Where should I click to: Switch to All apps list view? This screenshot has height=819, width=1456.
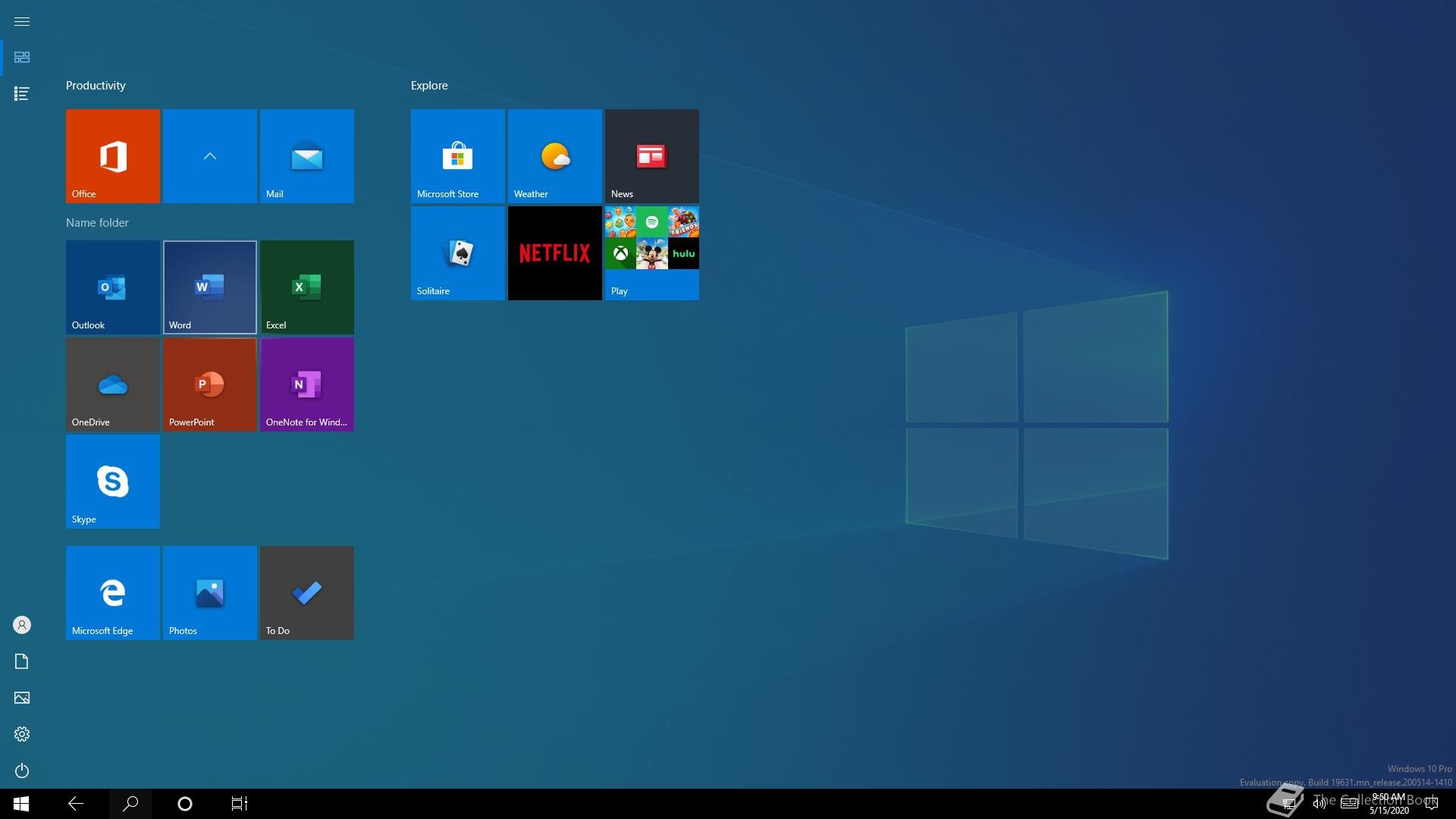tap(22, 93)
